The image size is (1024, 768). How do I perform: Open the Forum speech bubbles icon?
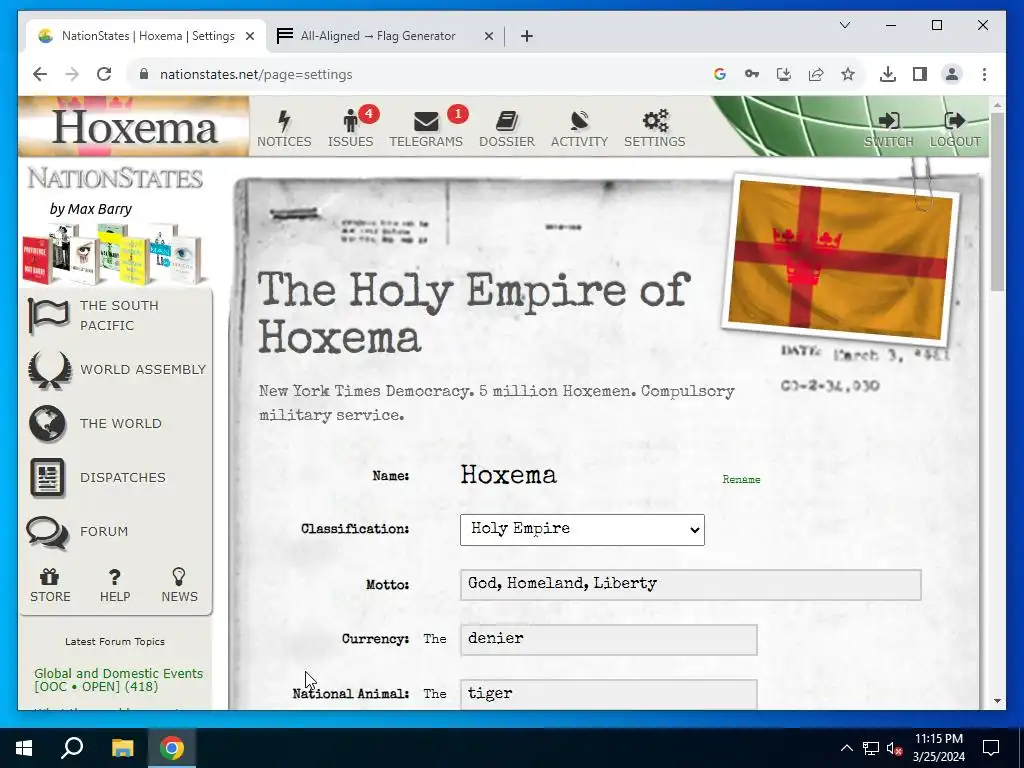[48, 532]
